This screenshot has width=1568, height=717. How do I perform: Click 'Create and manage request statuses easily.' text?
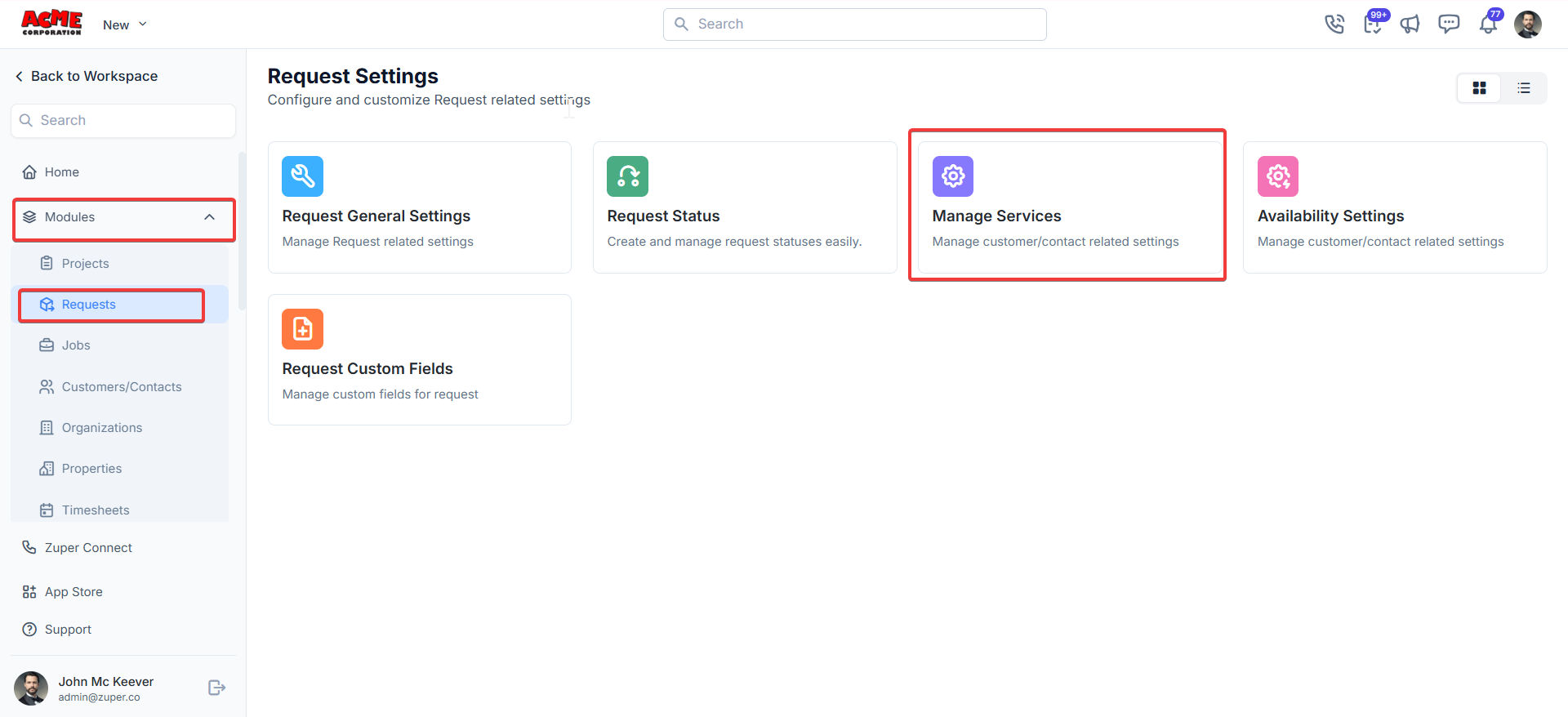coord(734,242)
